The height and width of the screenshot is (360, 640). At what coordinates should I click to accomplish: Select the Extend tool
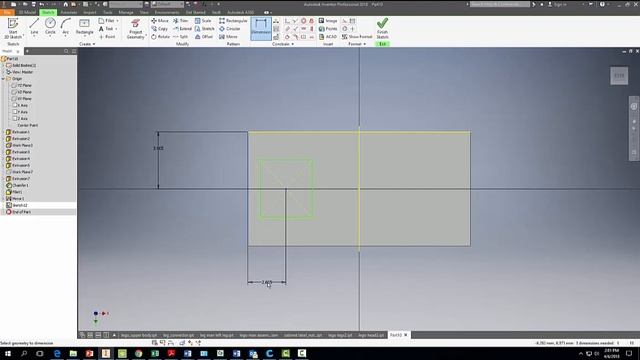(x=182, y=29)
